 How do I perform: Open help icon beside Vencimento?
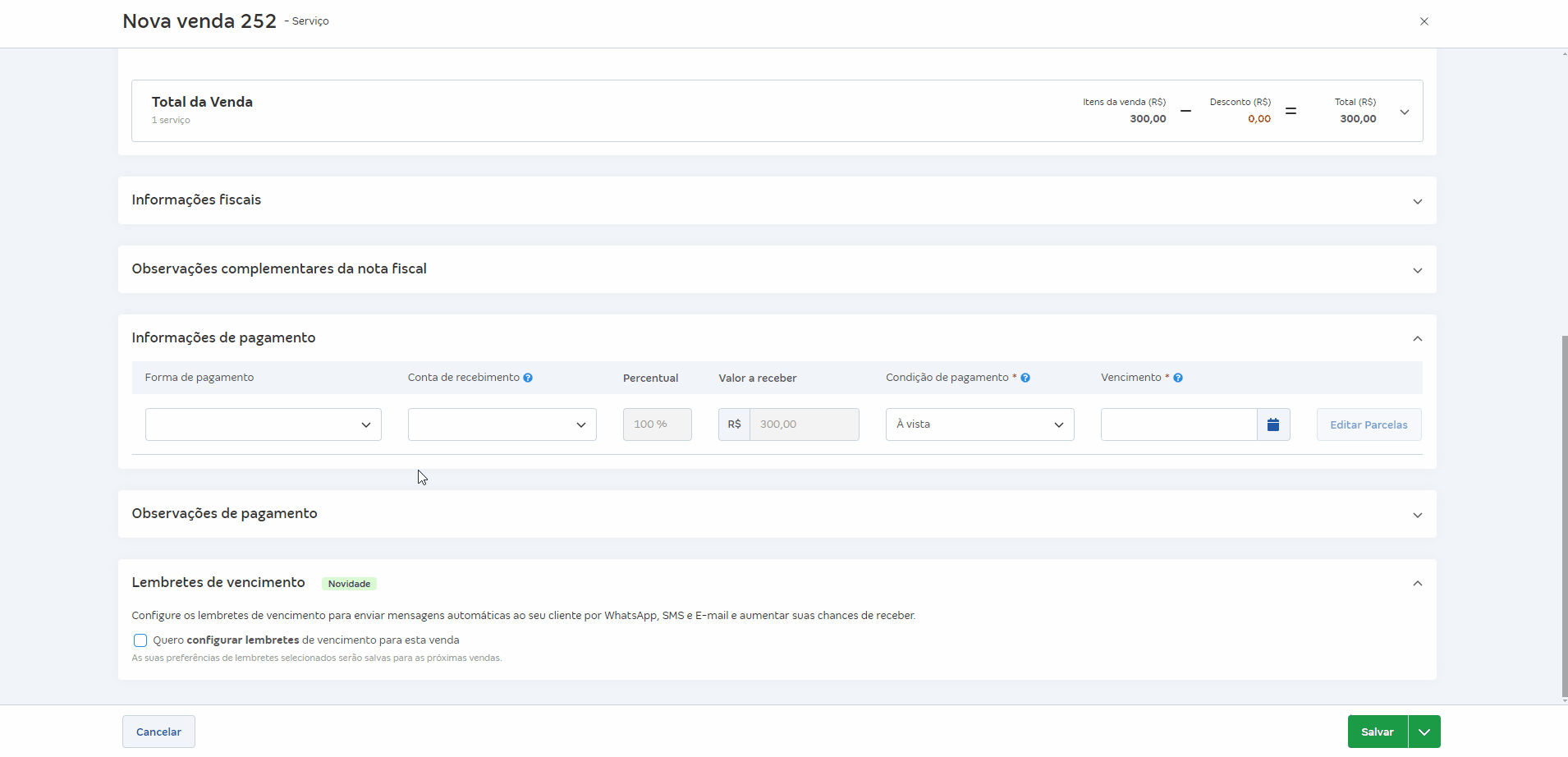[1178, 378]
